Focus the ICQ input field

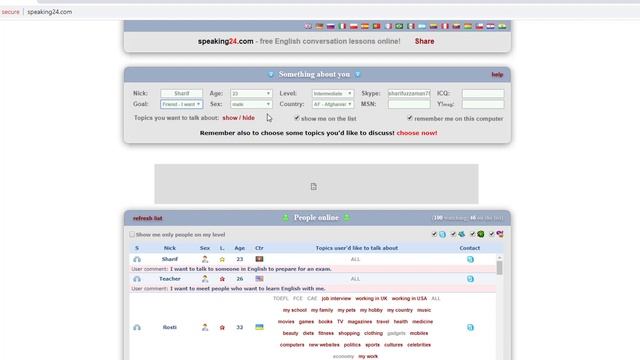coord(483,93)
